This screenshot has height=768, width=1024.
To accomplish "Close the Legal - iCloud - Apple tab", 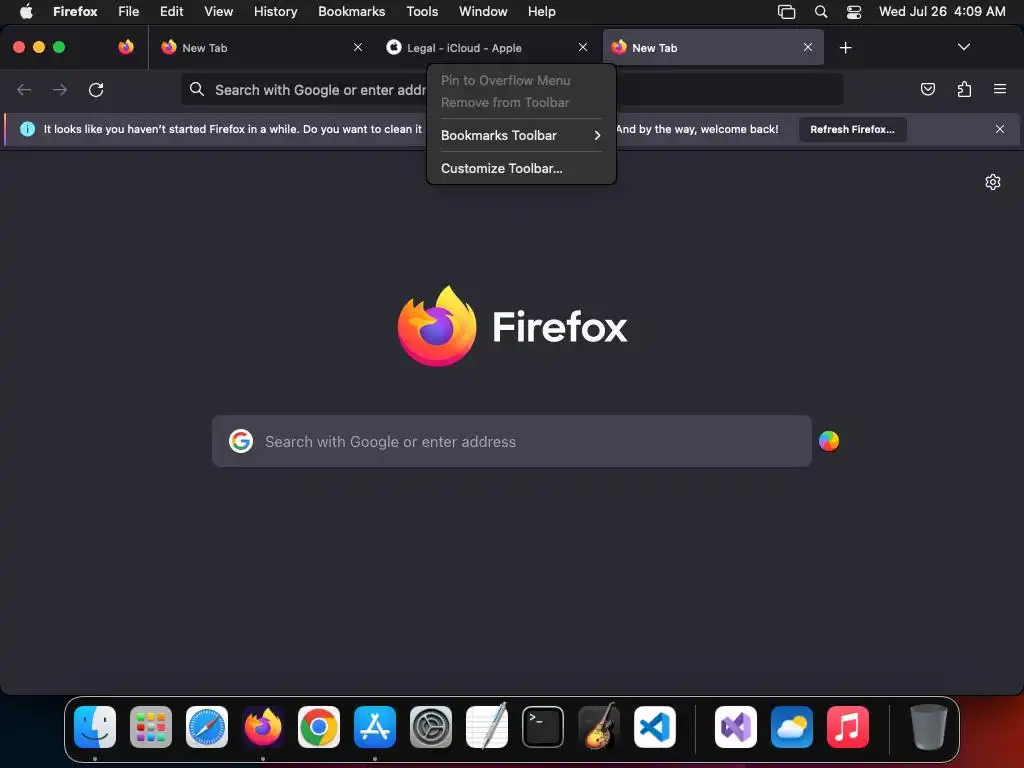I will coord(583,47).
